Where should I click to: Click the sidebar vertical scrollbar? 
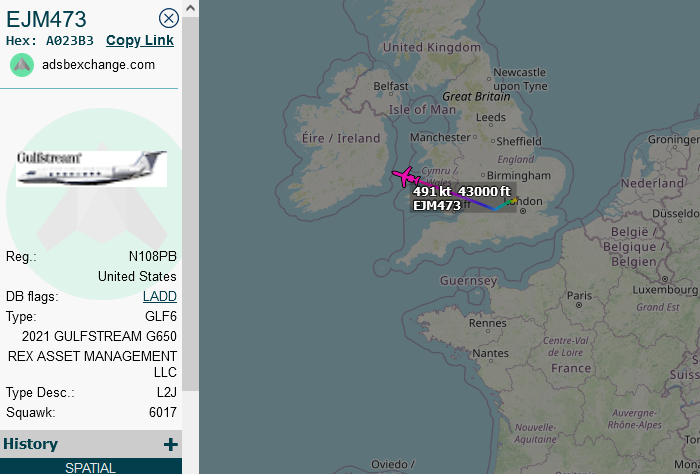(x=190, y=200)
